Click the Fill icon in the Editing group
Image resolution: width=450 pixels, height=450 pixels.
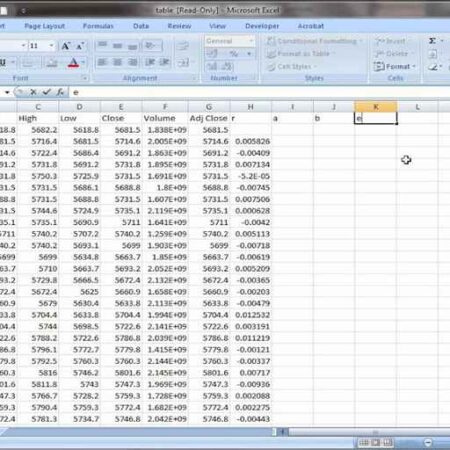(432, 54)
